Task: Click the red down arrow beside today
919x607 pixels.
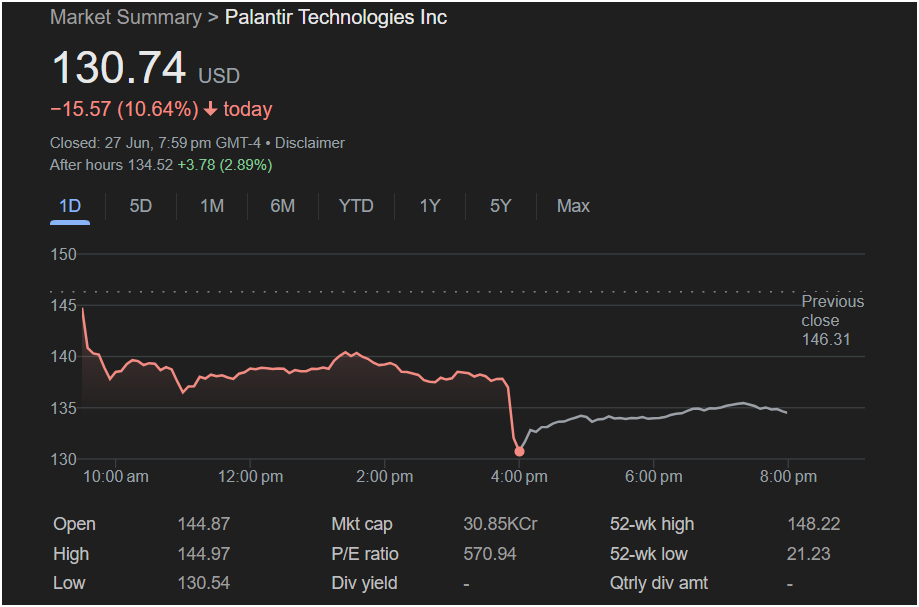Action: click(210, 110)
